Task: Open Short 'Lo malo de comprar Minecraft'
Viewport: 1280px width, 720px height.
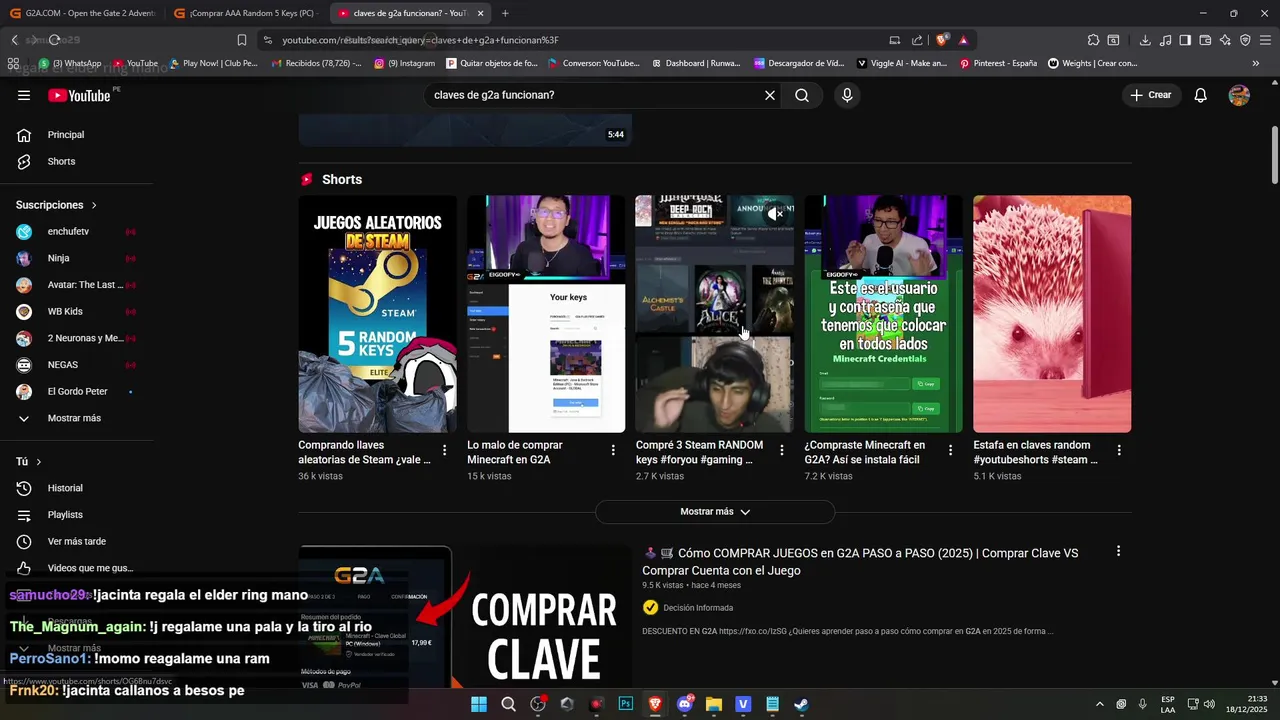Action: tap(546, 314)
